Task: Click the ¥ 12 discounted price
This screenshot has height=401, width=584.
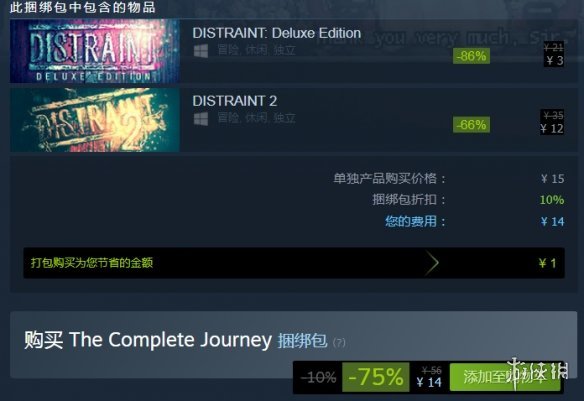Action: point(552,129)
